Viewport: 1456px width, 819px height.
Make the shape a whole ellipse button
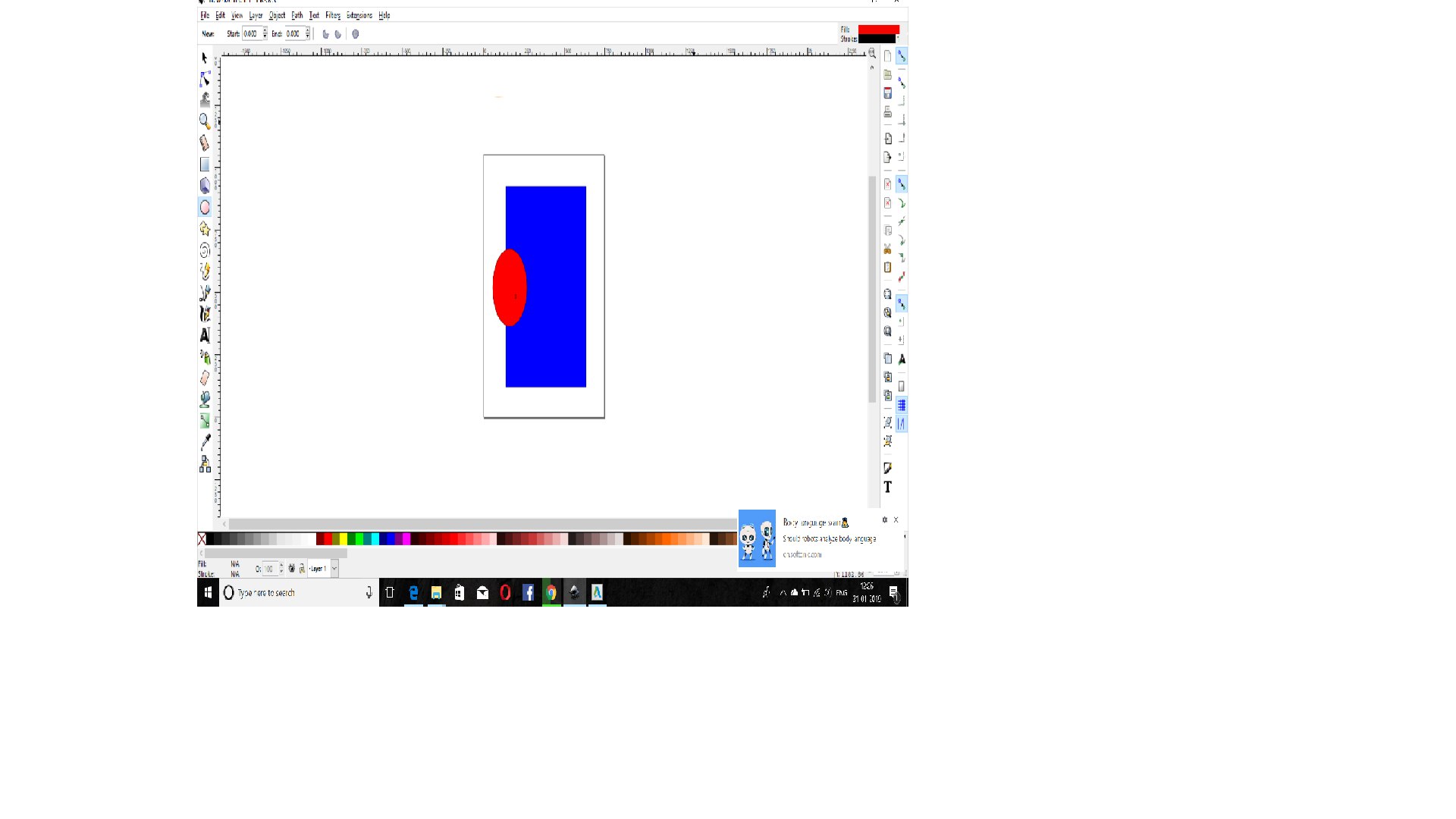point(356,34)
